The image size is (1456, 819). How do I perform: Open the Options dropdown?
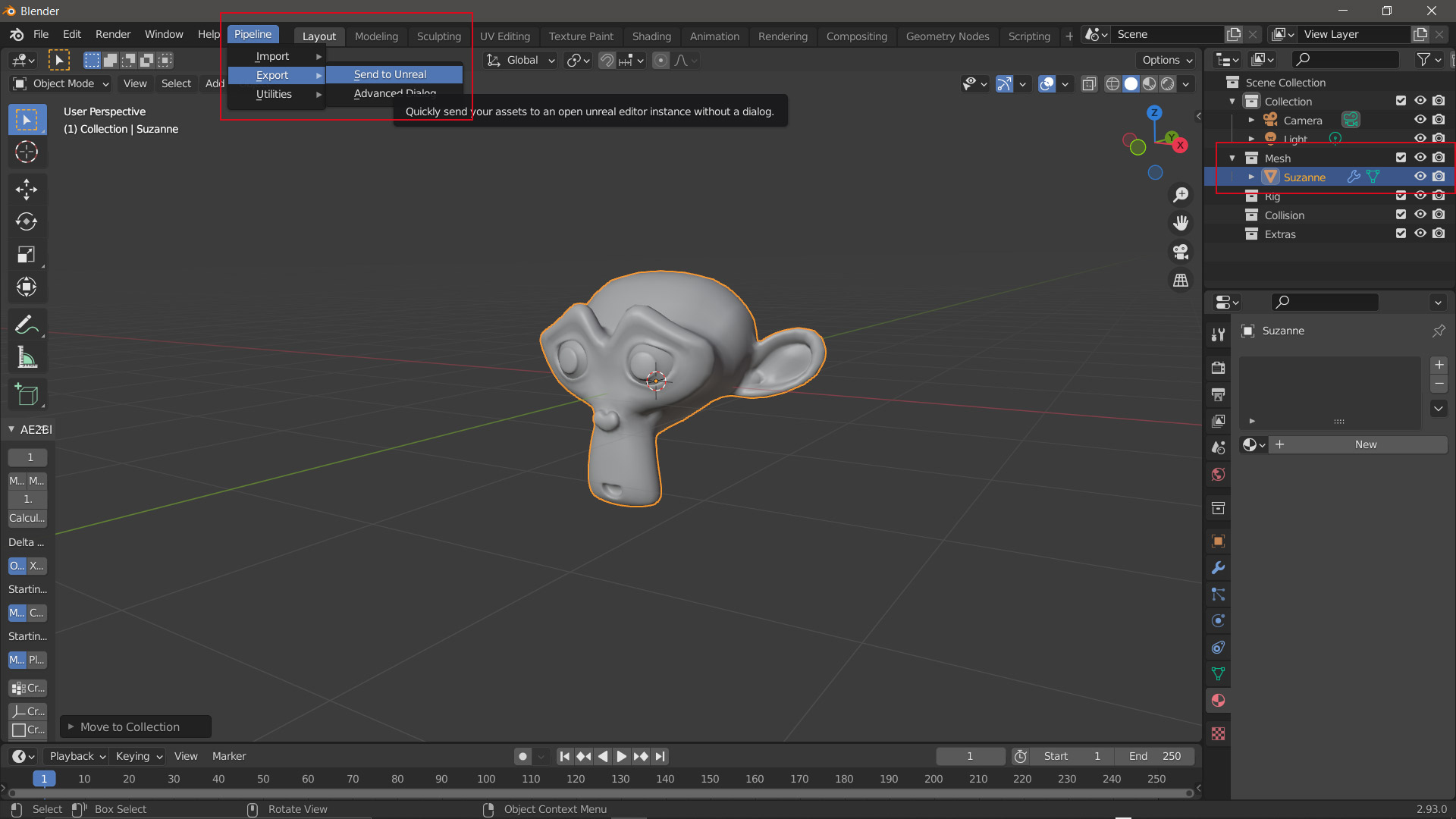(x=1167, y=60)
